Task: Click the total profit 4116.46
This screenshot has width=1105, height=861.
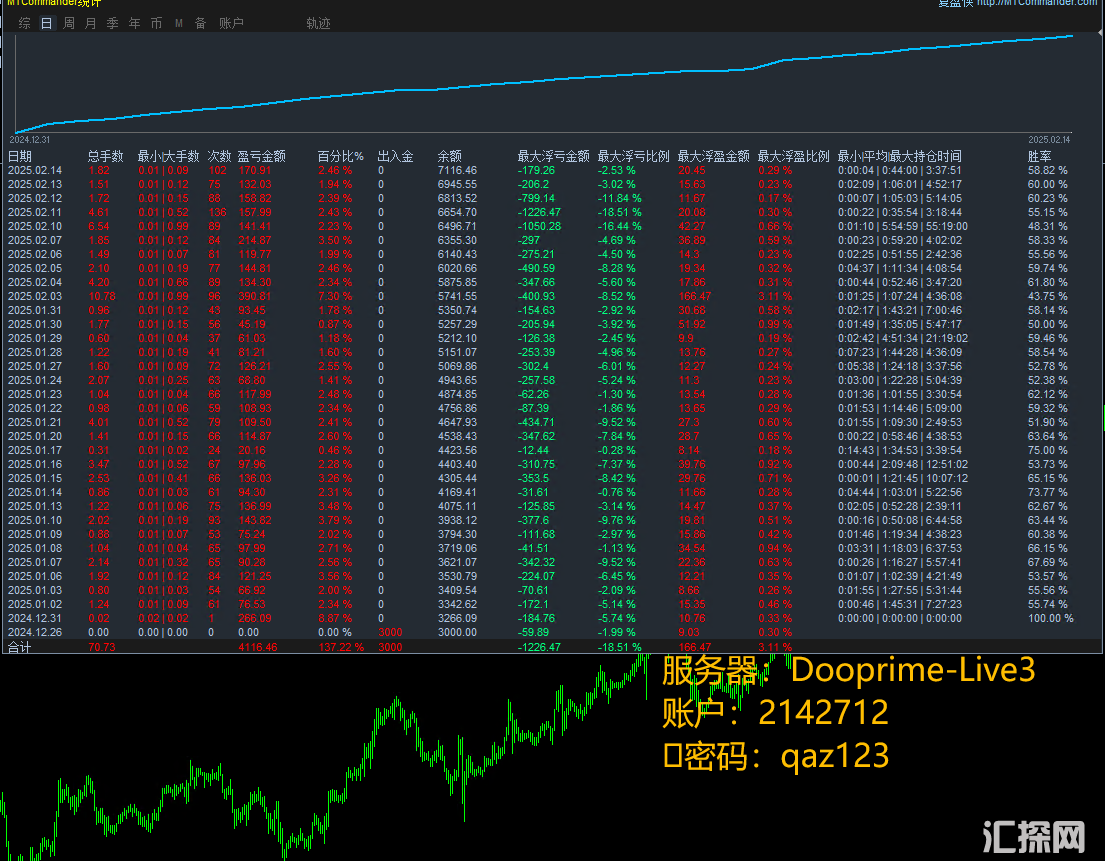Action: pos(258,647)
